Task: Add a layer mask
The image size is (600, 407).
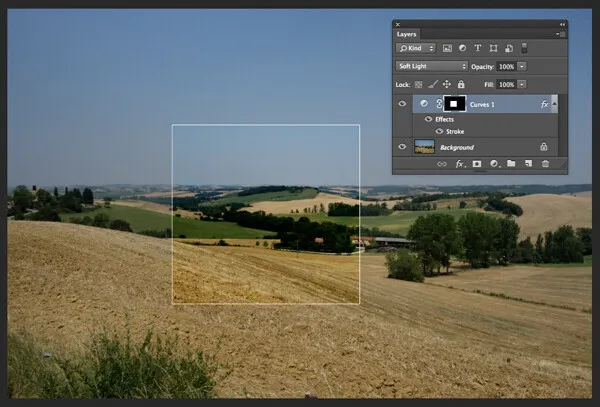Action: [477, 163]
